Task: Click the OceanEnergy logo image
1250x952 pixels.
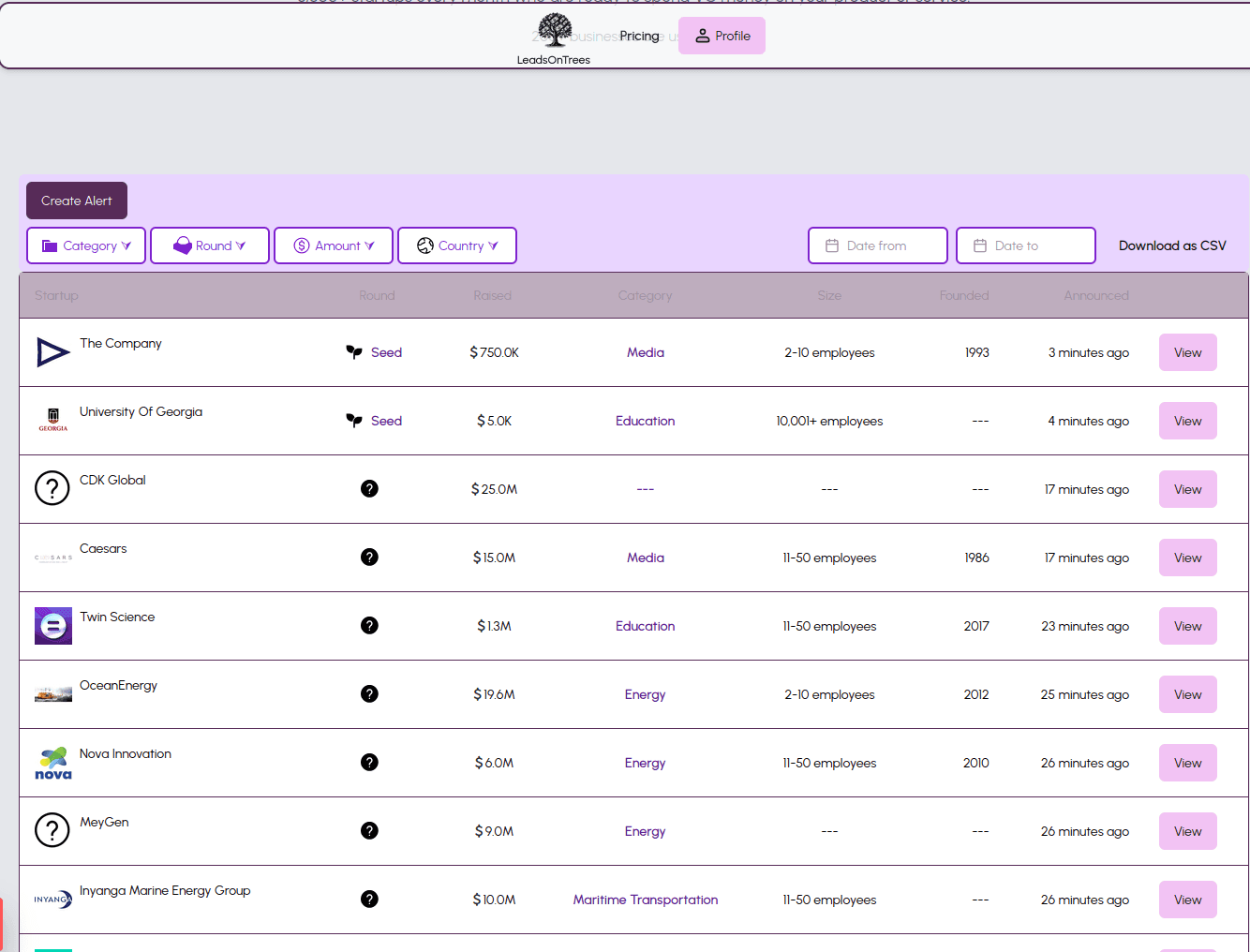Action: 53,694
